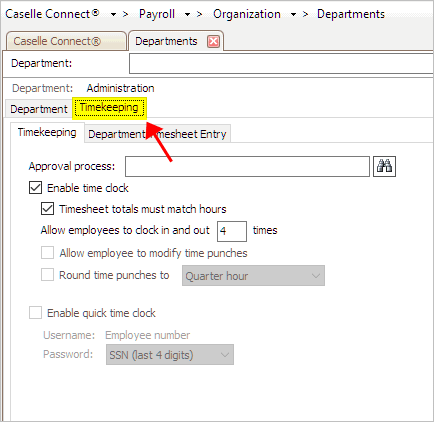
Task: Open the Department tab beside Timekeeping
Action: 39,109
